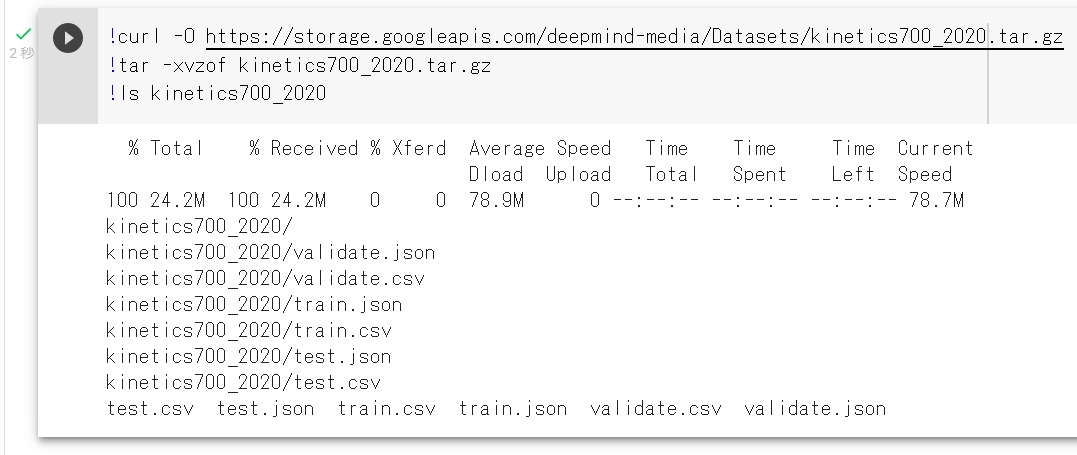Viewport: 1077px width, 455px height.
Task: Select the kinetics700_2020/validate.json output line
Action: [x=271, y=252]
